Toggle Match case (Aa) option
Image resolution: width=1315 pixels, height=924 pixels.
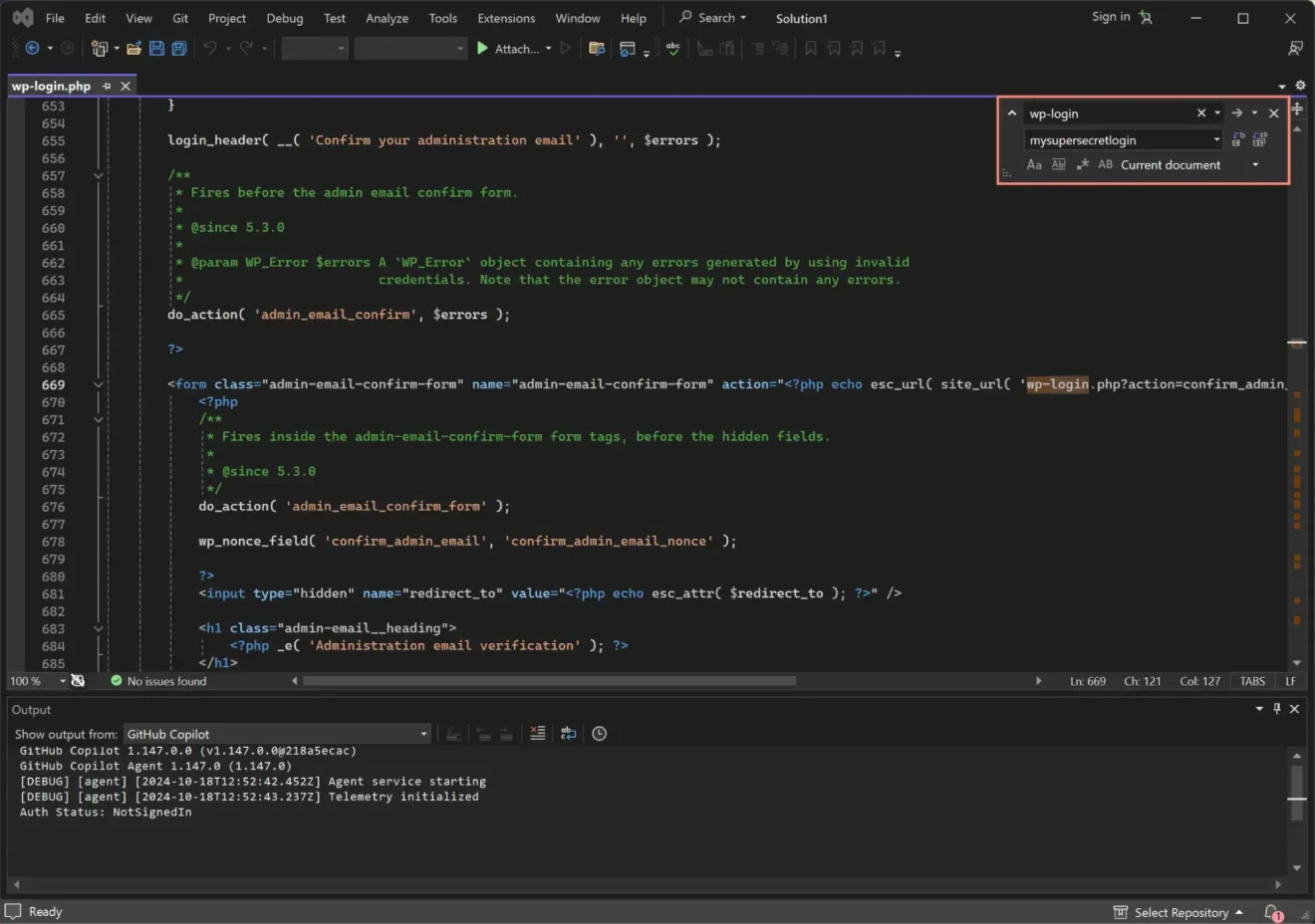pyautogui.click(x=1034, y=164)
